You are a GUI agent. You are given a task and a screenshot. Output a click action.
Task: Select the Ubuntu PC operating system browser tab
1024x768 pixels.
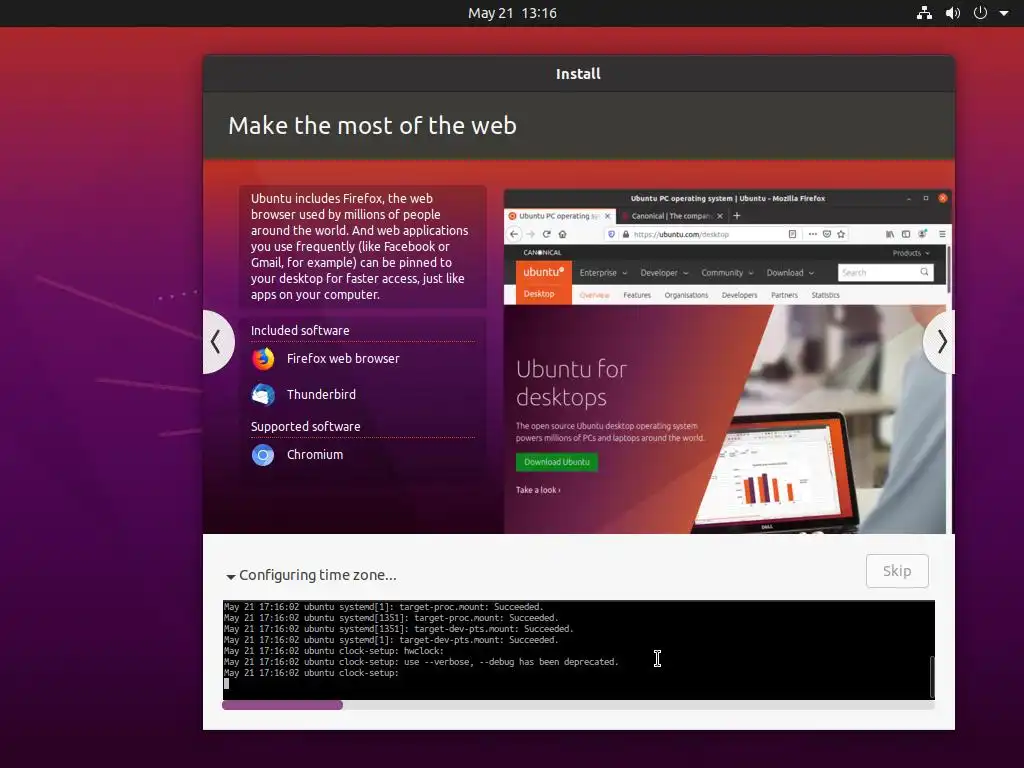pos(560,216)
